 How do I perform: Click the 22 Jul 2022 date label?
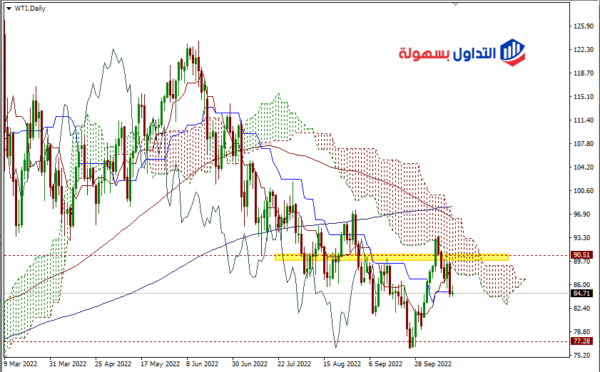294,364
